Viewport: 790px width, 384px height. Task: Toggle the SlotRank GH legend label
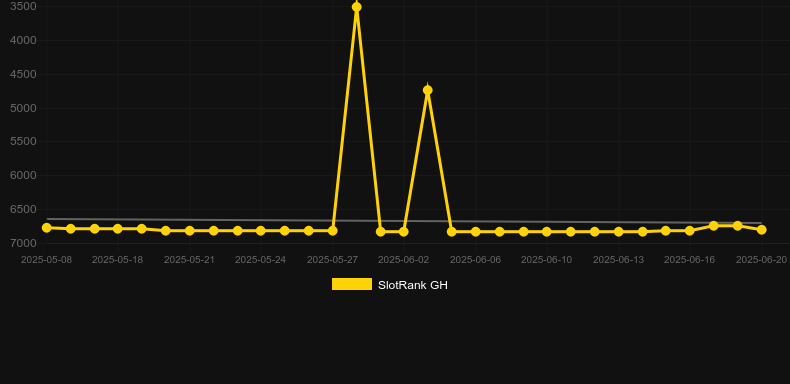[413, 285]
